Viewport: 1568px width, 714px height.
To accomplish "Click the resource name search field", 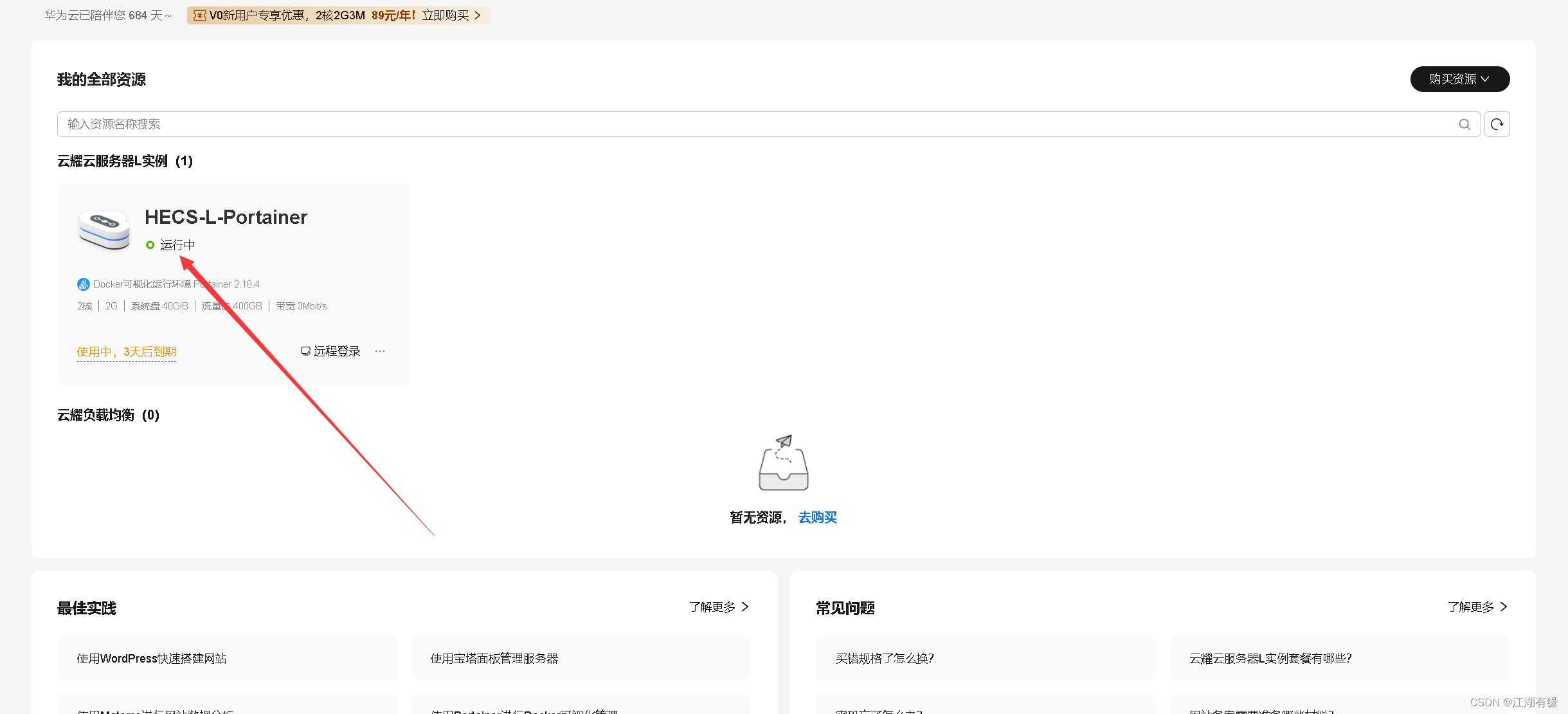I will 769,124.
